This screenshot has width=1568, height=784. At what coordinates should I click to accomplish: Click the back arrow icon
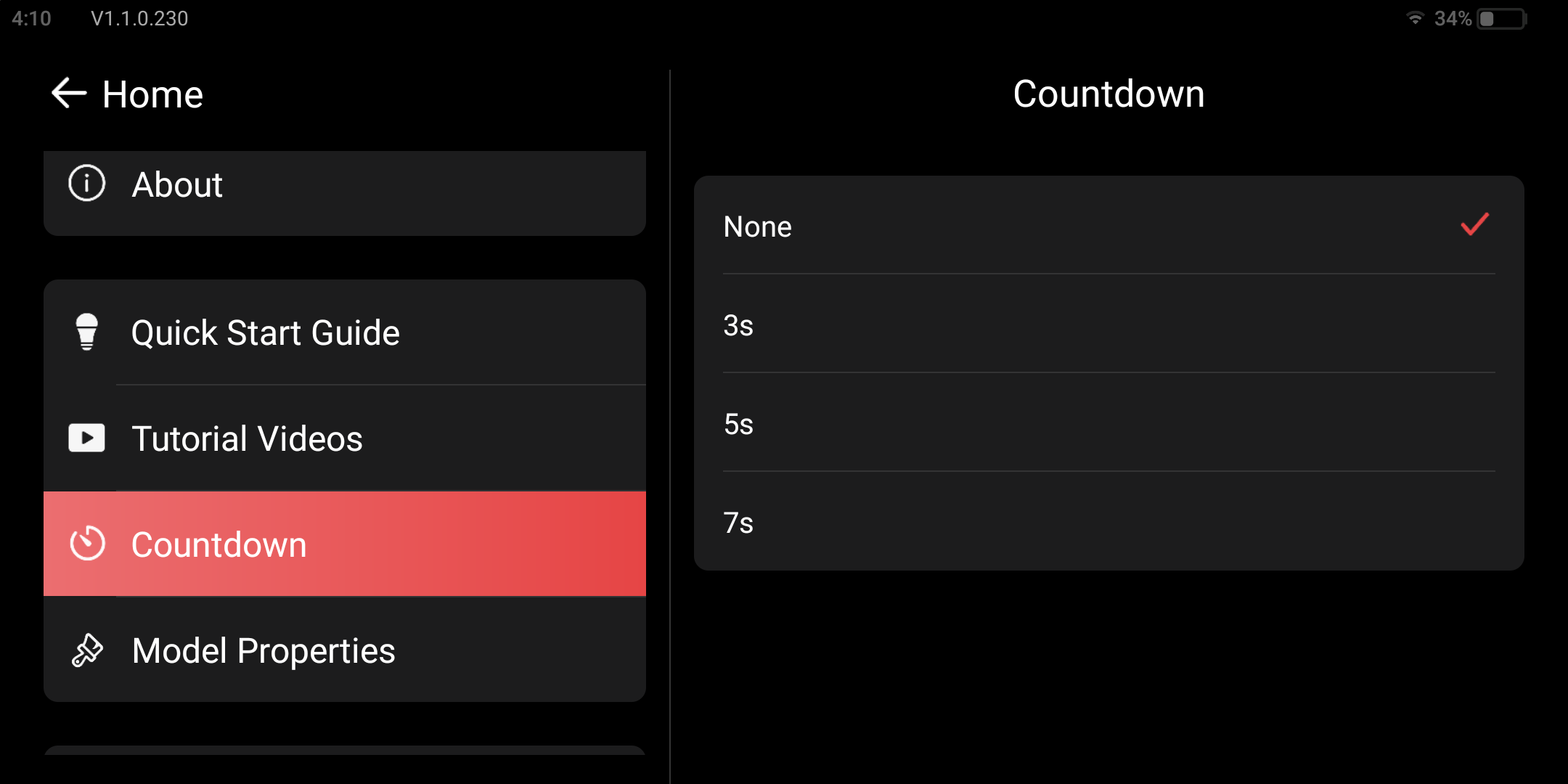pyautogui.click(x=70, y=94)
